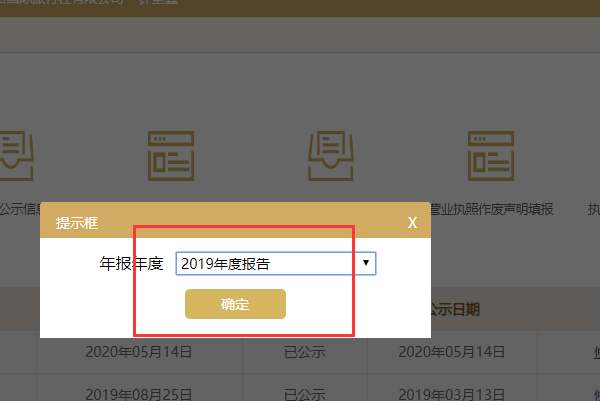Select 已公示 status in the 2020年05月14日 row
The height and width of the screenshot is (401, 600).
pos(305,352)
